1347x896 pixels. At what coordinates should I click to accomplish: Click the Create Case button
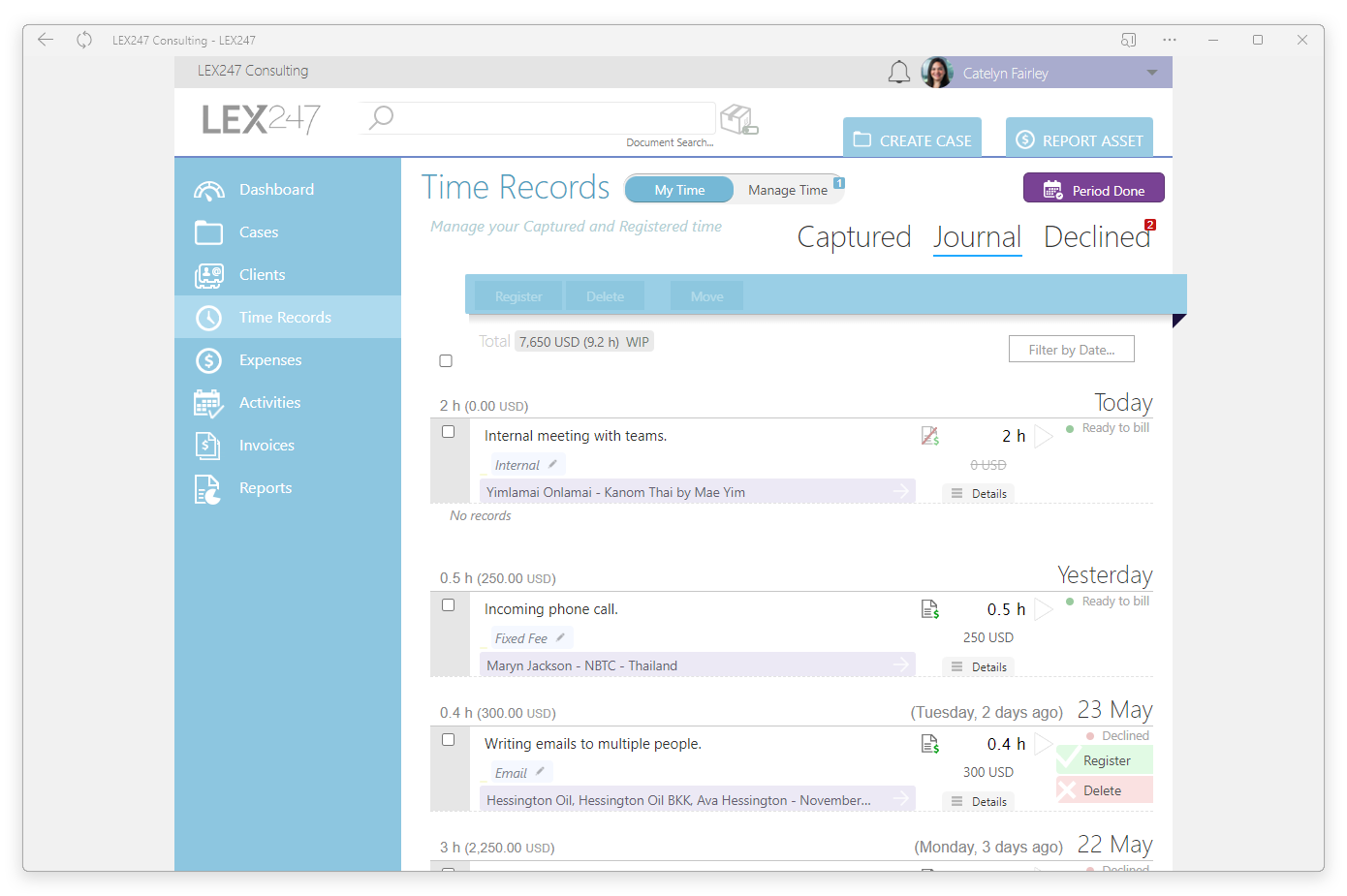(912, 138)
